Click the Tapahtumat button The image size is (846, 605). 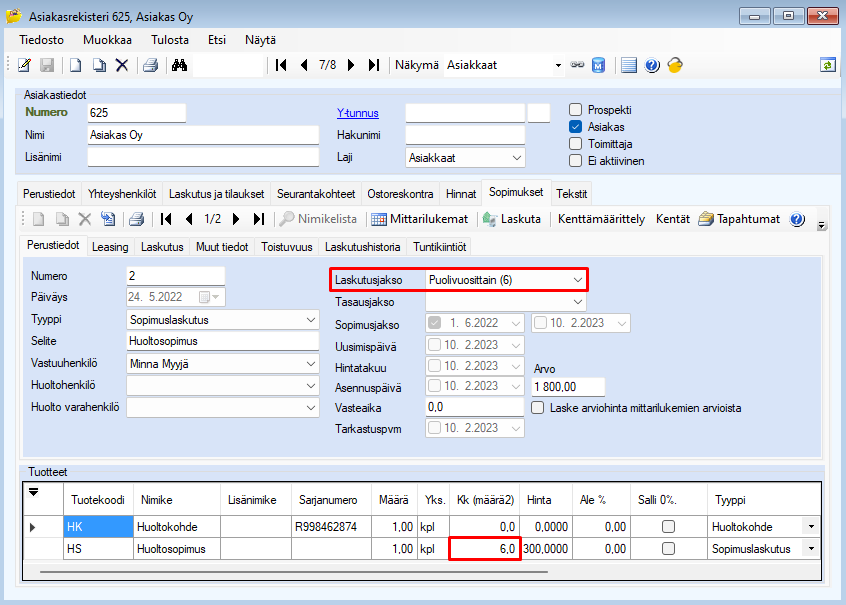coord(739,219)
